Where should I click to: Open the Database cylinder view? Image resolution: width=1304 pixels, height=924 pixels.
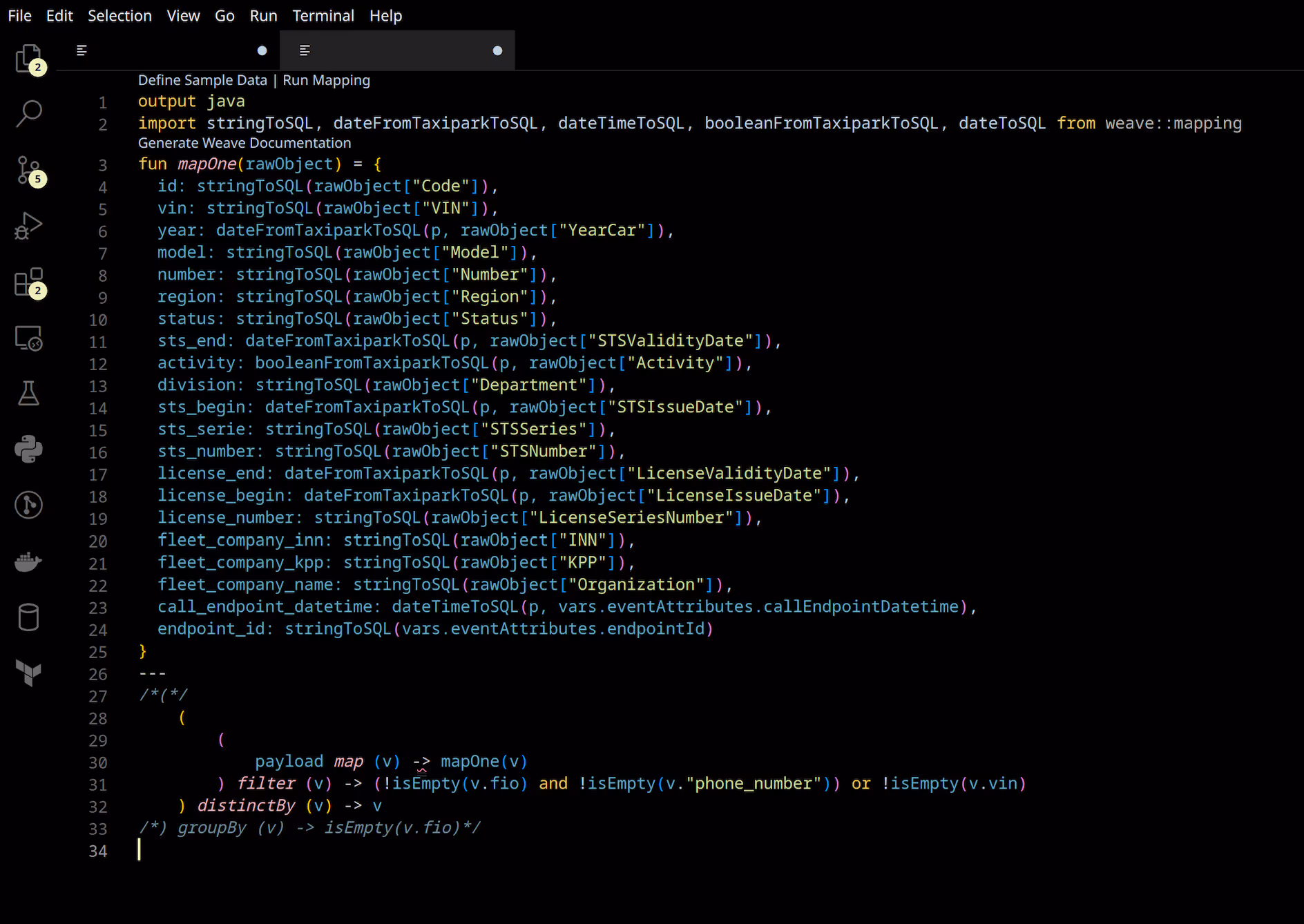point(28,617)
